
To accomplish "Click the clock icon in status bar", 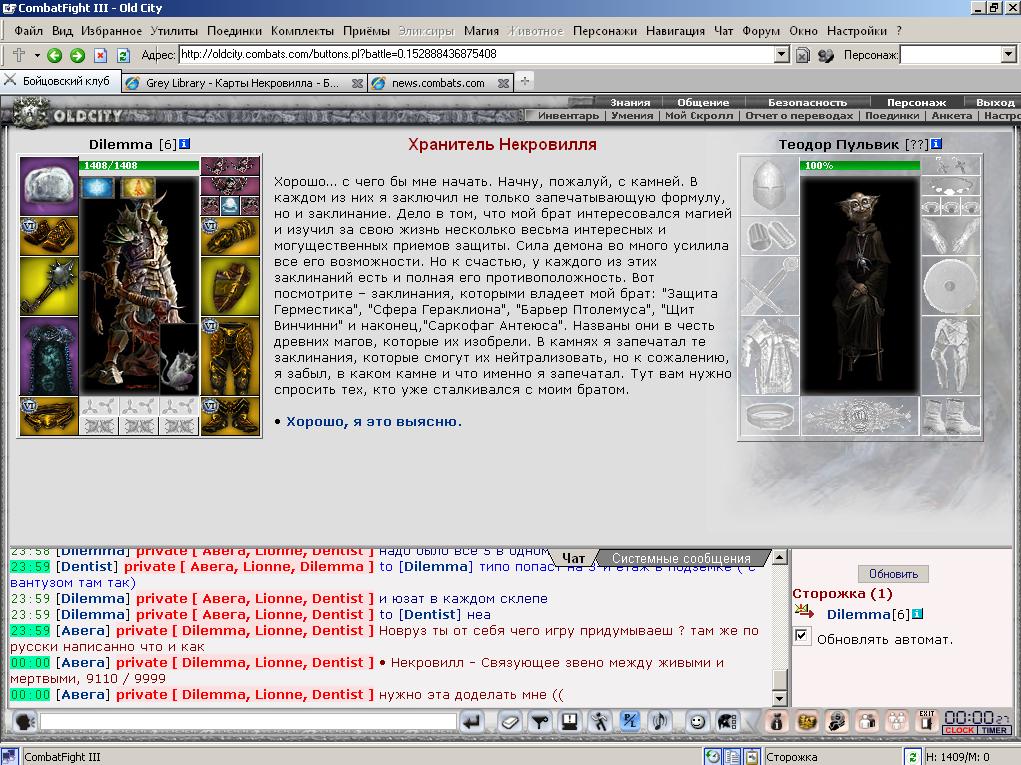I will tap(713, 757).
